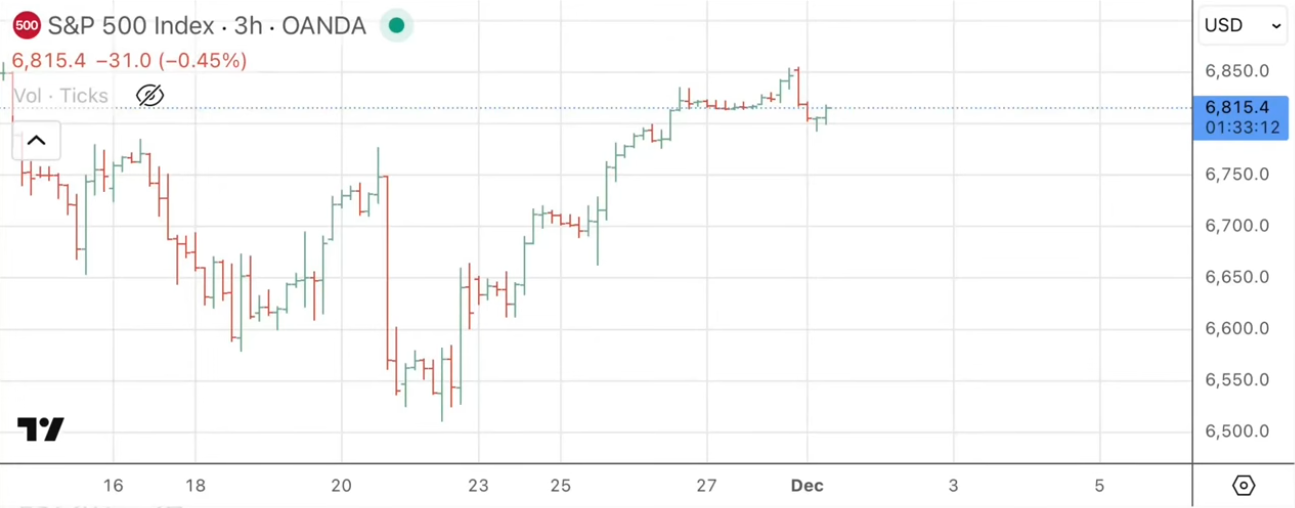Click the 20 date on time axis
Viewport: 1295px width, 508px height.
tap(342, 486)
